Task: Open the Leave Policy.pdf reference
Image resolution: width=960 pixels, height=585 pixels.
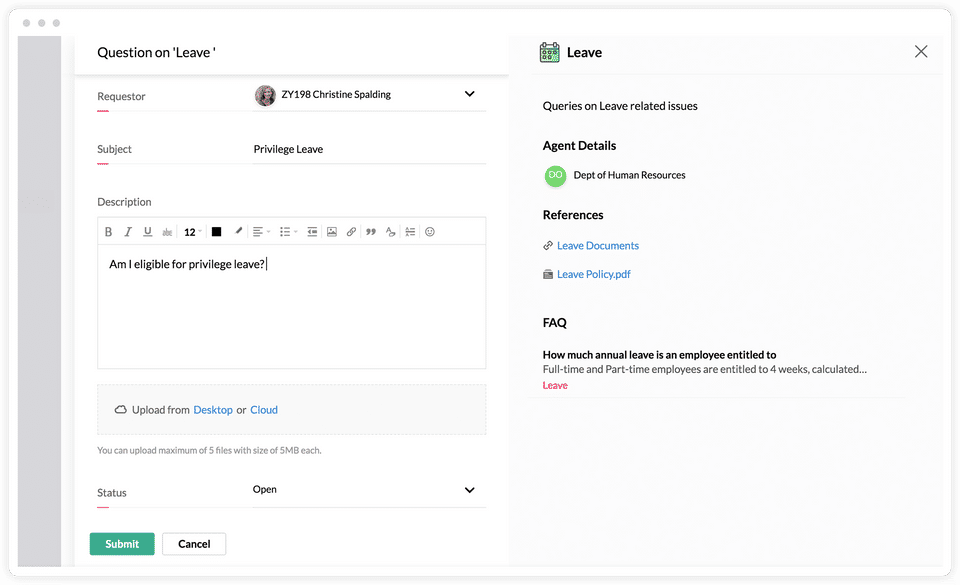Action: (593, 274)
